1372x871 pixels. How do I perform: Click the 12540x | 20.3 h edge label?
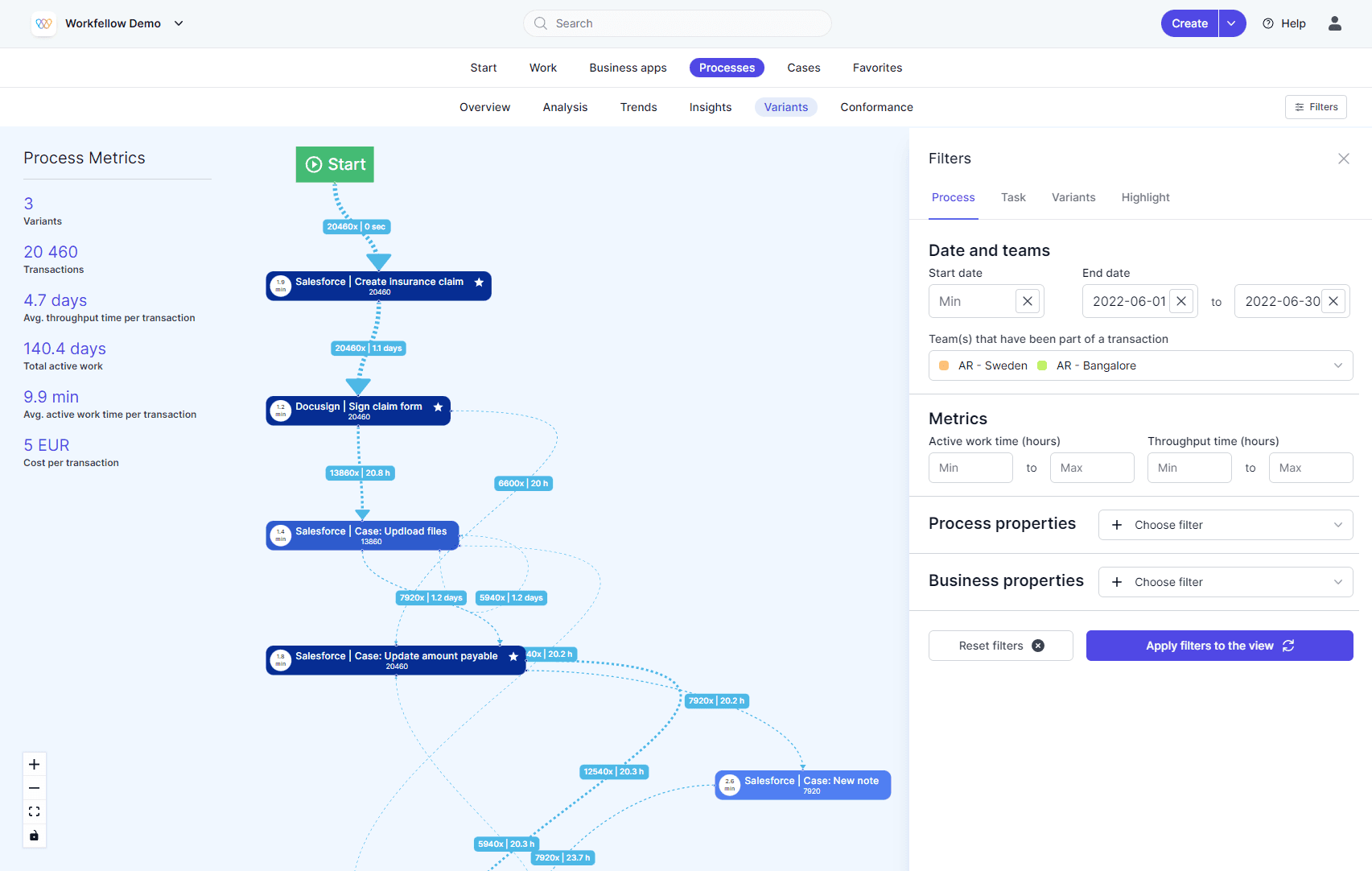pyautogui.click(x=614, y=772)
